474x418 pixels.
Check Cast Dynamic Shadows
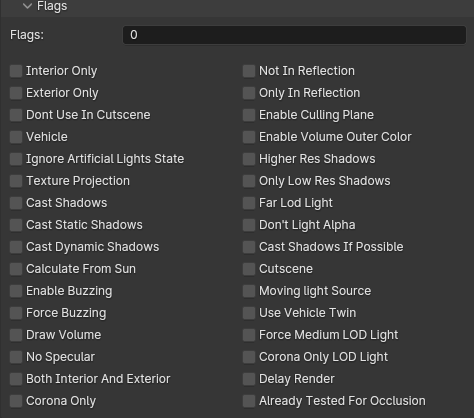(16, 247)
